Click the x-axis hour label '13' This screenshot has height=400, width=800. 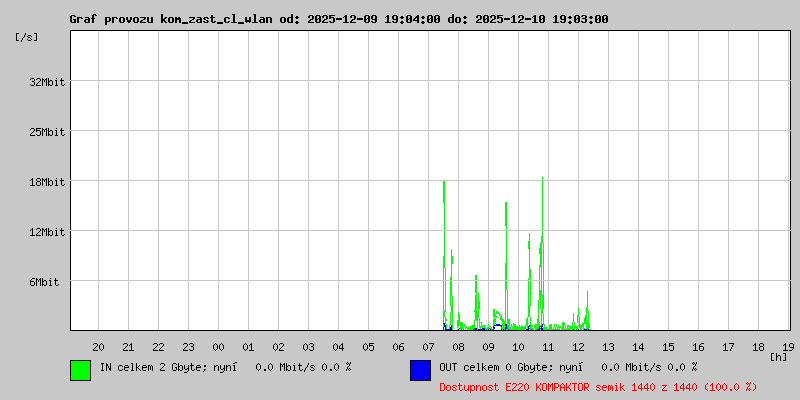[609, 347]
